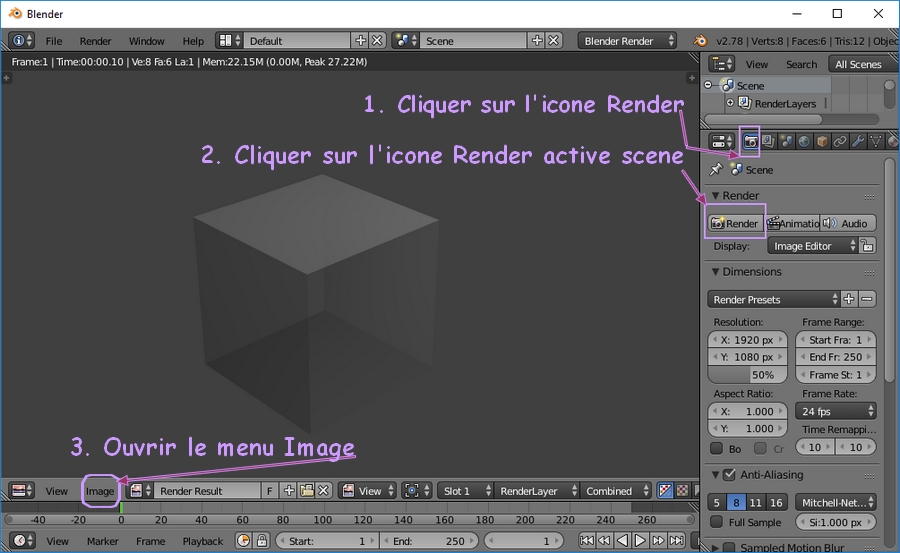Delete the Default screen layout
Screen dimensions: 900x553
click(x=377, y=41)
